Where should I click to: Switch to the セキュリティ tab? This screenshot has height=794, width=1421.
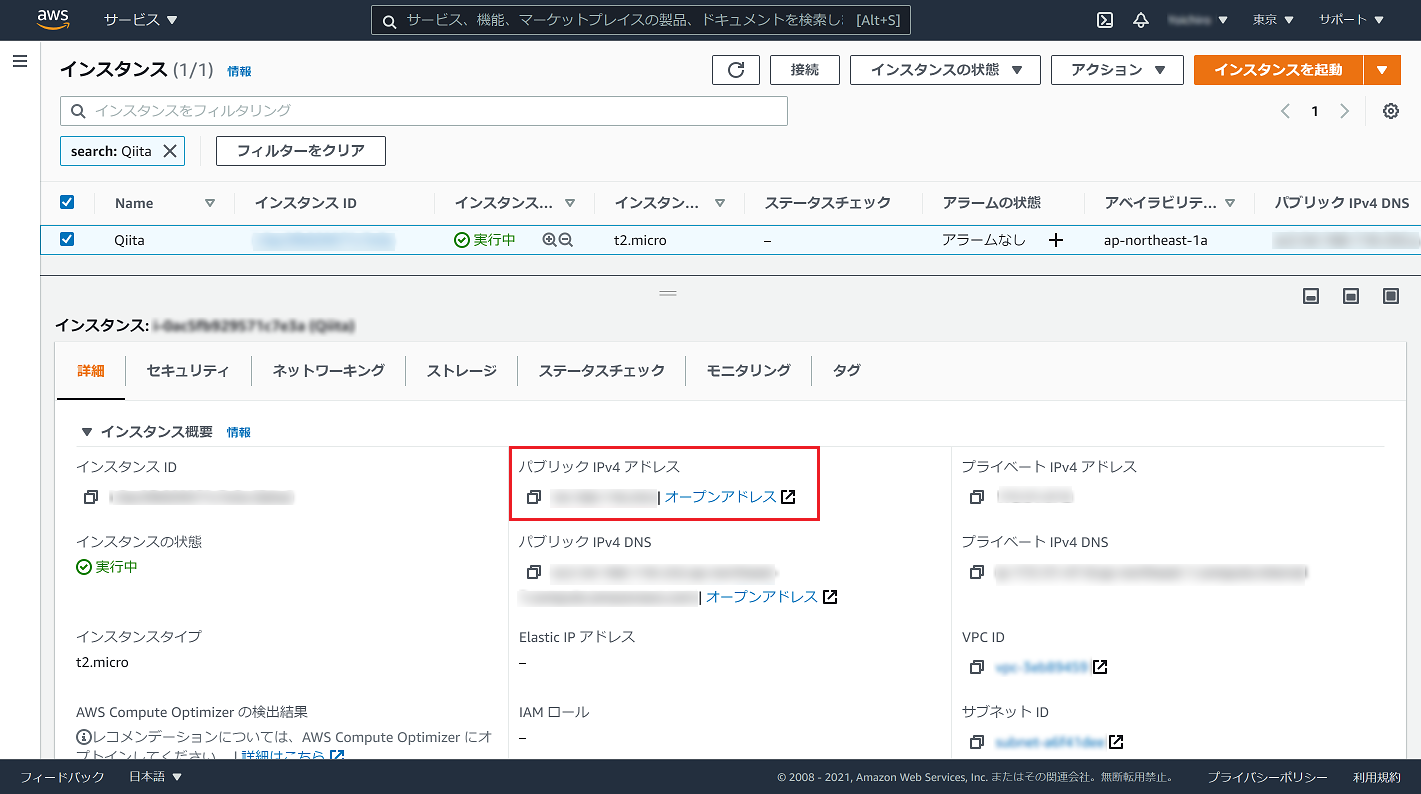[188, 370]
